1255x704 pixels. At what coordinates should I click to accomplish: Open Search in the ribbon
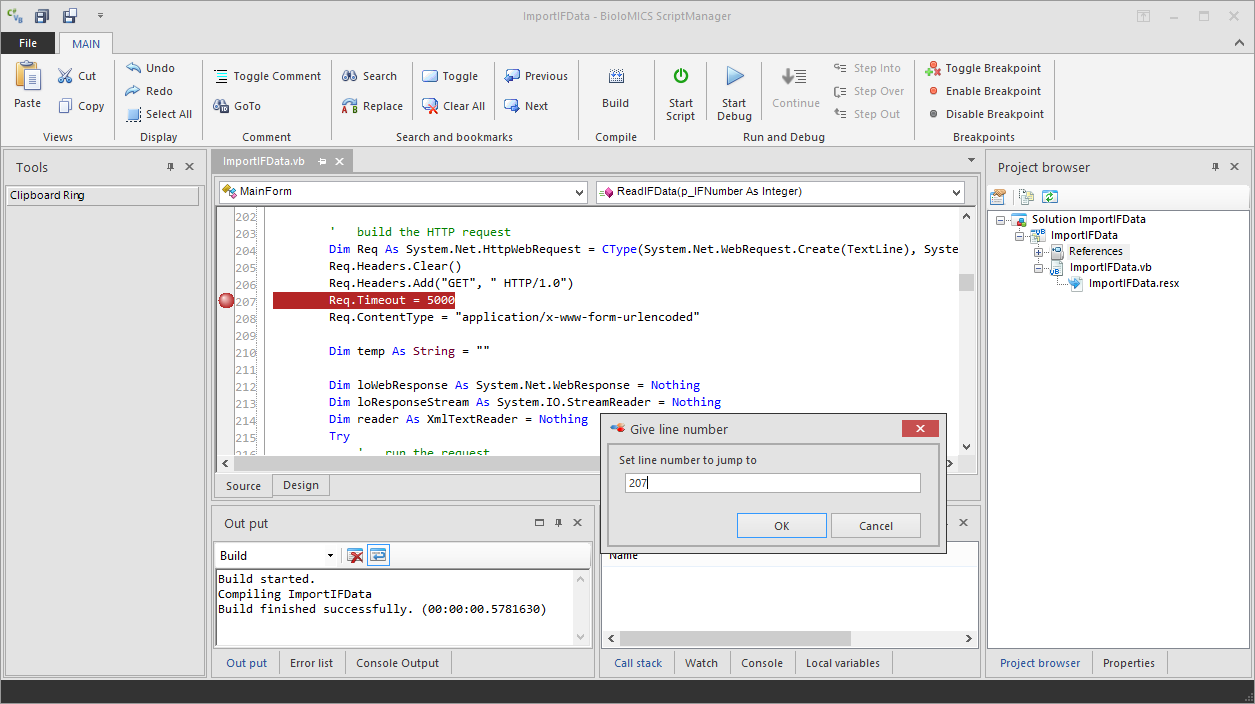pyautogui.click(x=369, y=76)
